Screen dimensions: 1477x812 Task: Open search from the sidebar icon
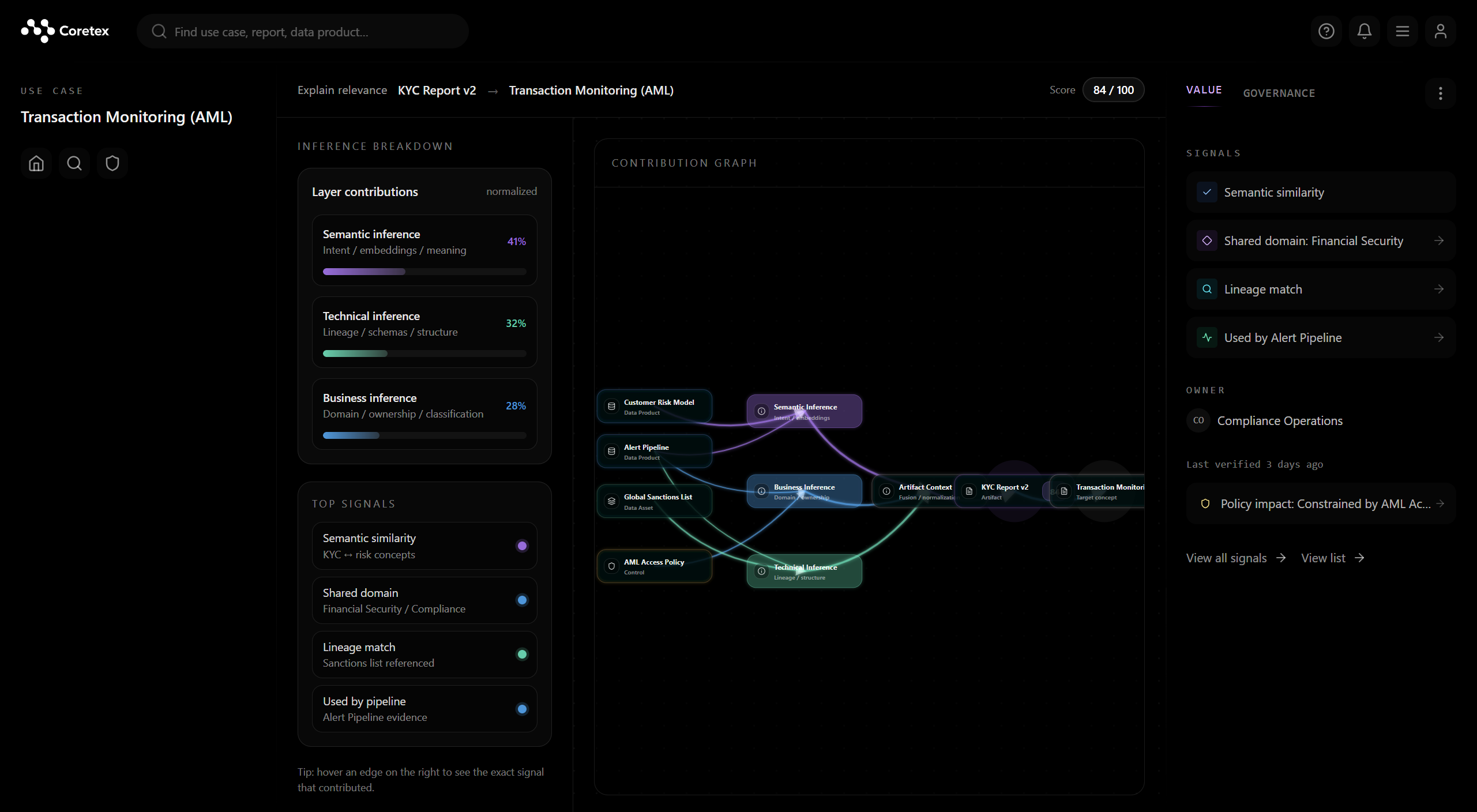[x=74, y=163]
